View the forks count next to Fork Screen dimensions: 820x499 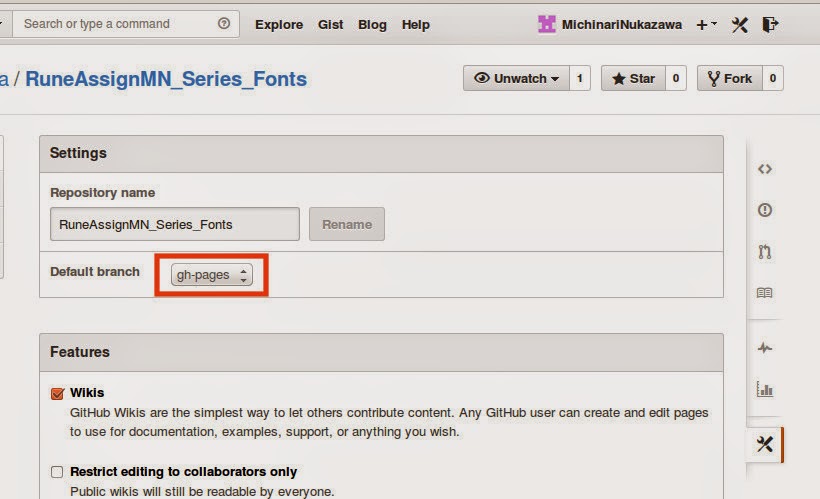[x=772, y=78]
